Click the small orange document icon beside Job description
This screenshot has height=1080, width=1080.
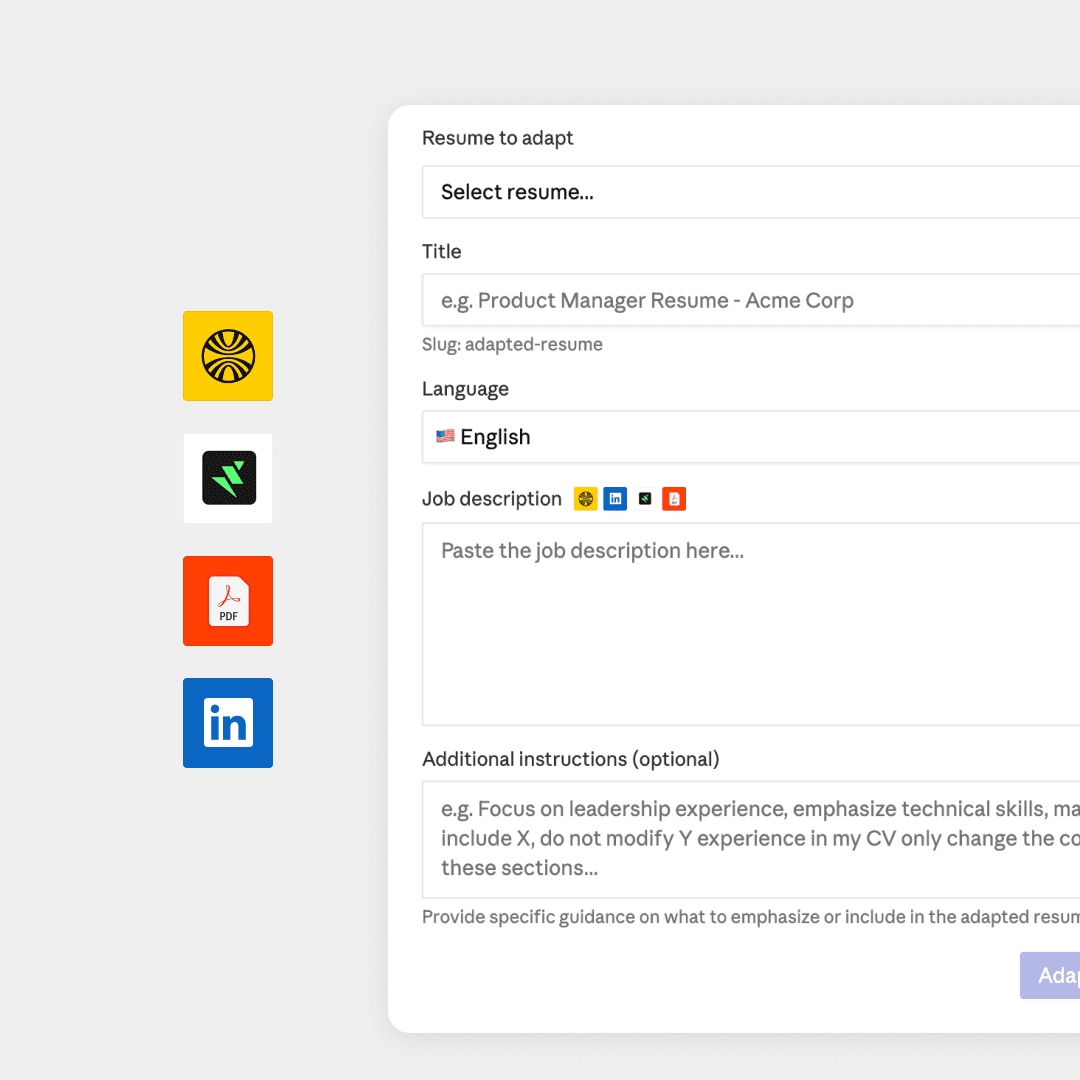tap(673, 498)
